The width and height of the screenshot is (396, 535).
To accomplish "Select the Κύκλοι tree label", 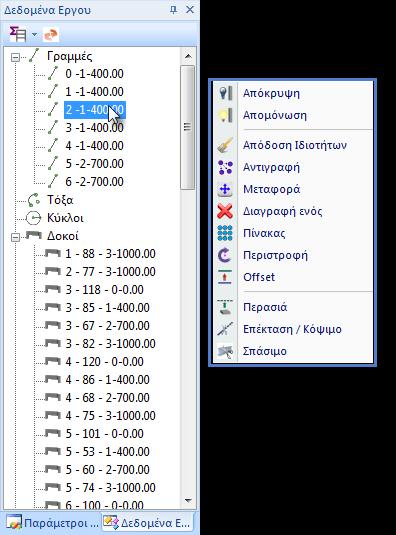I will click(x=65, y=218).
